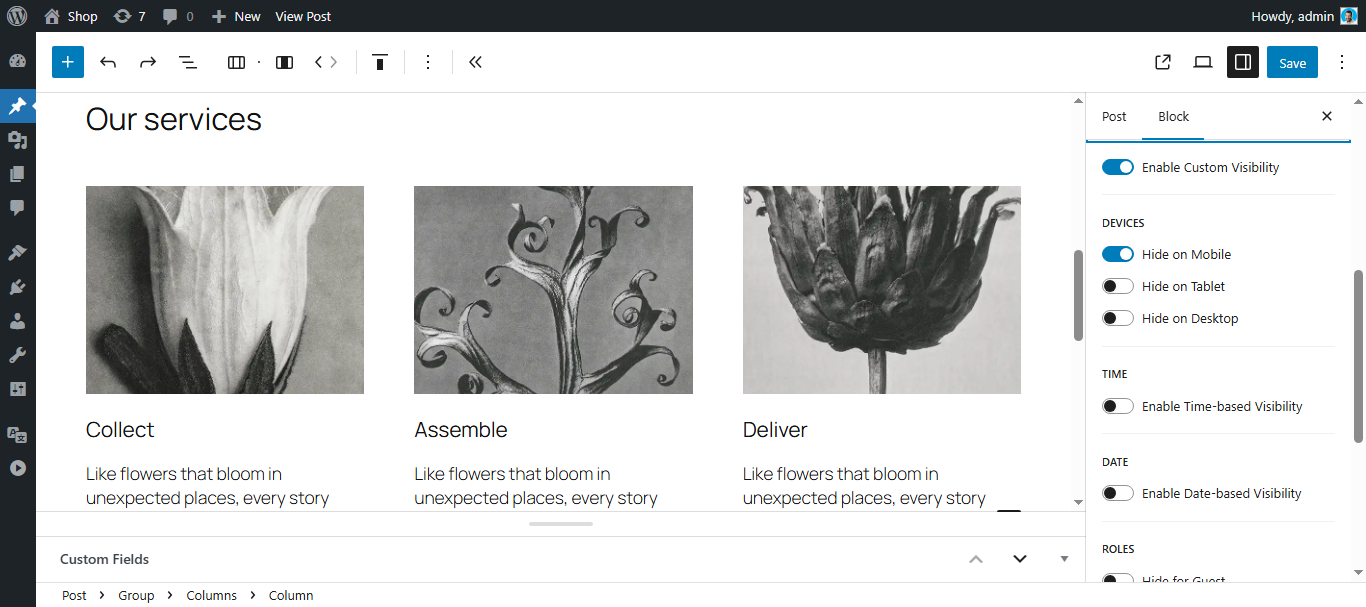Viewport: 1366px width, 607px height.
Task: Click the Our services heading
Action: (174, 119)
